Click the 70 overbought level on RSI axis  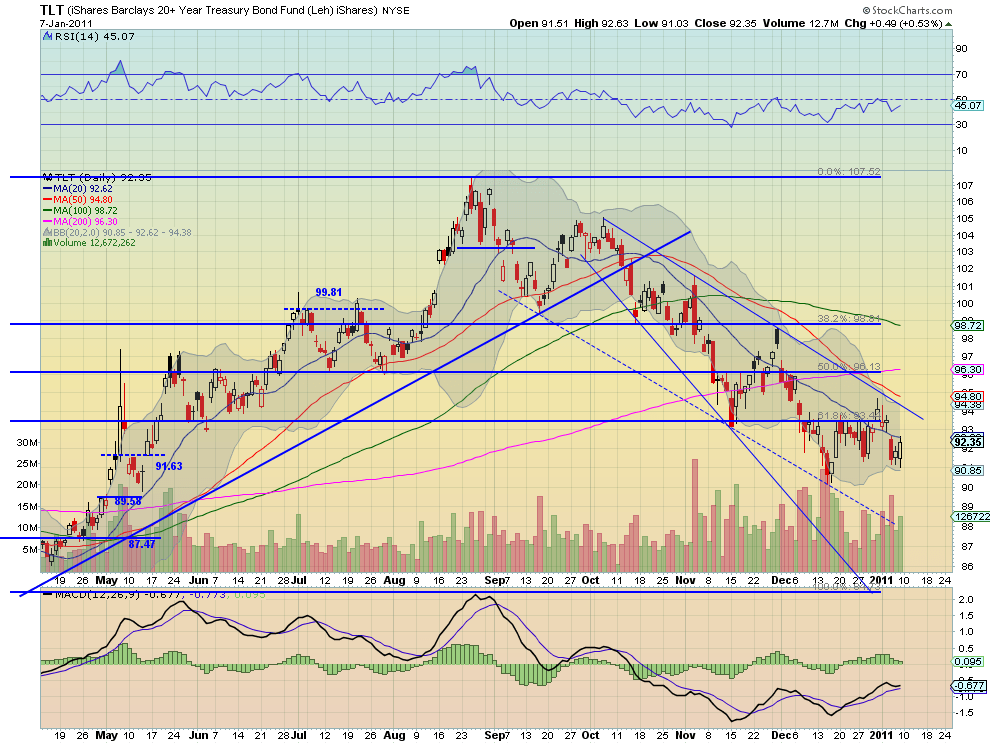point(961,75)
